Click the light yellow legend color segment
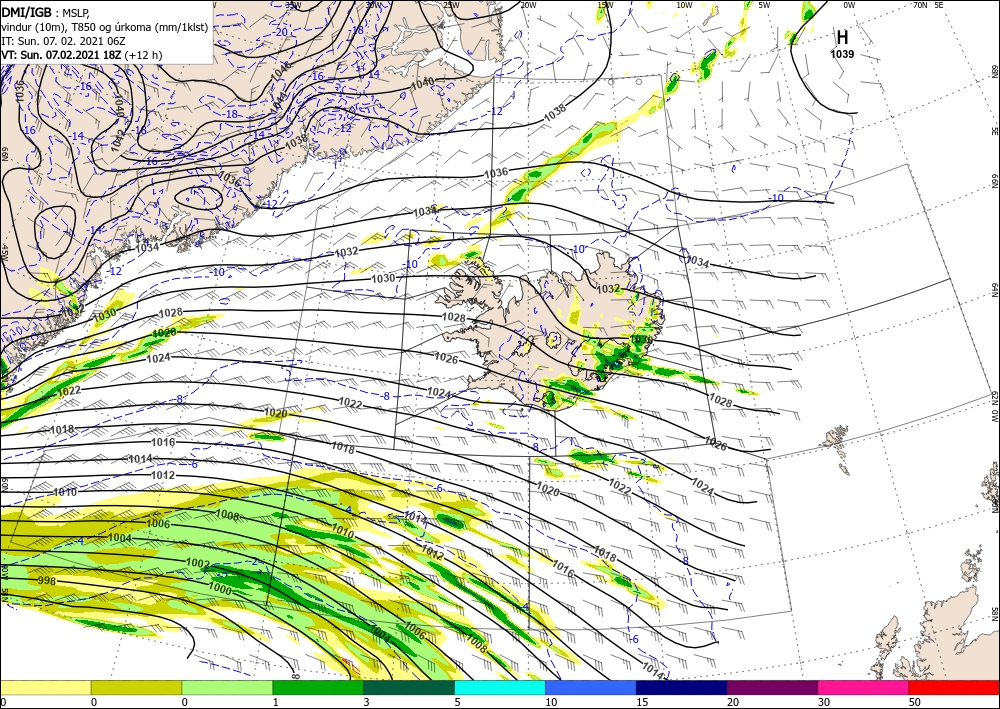 [45, 687]
